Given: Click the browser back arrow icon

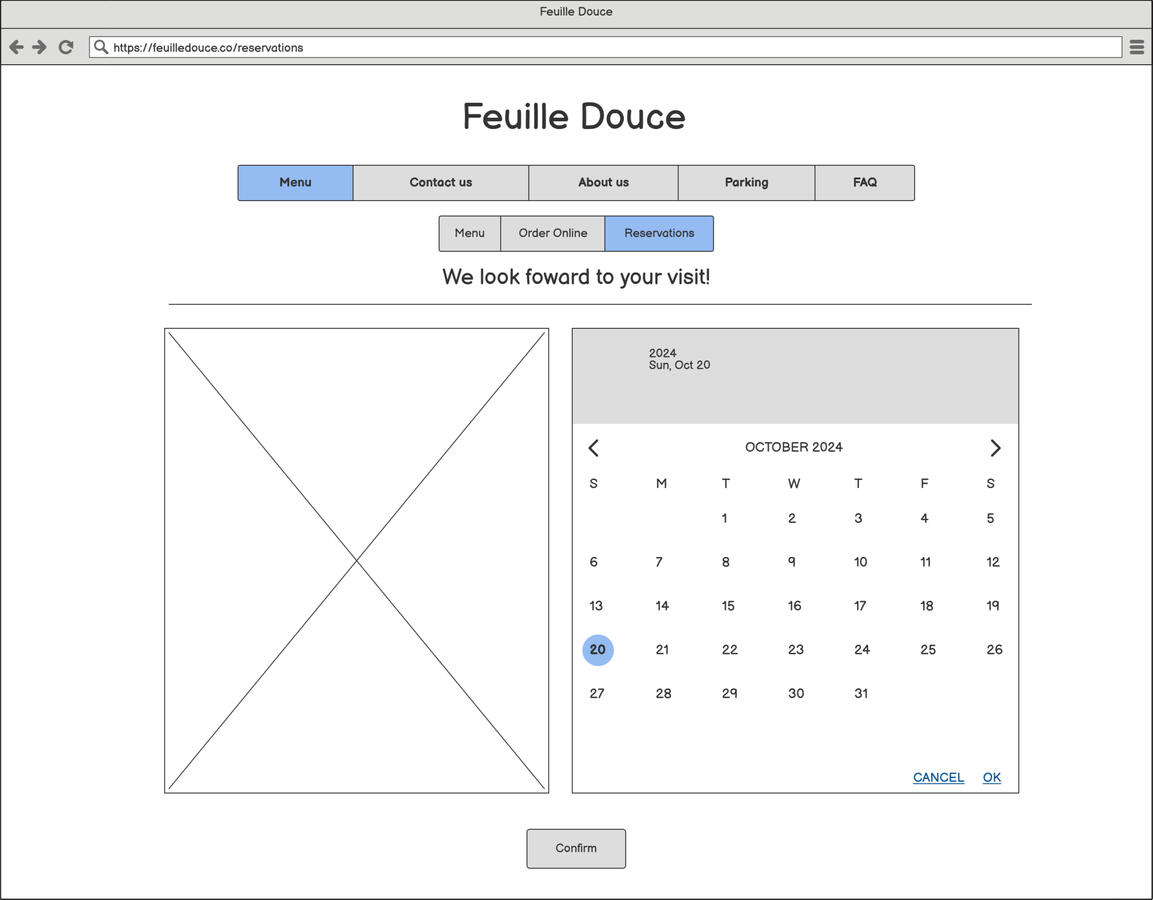Looking at the screenshot, I should point(16,46).
